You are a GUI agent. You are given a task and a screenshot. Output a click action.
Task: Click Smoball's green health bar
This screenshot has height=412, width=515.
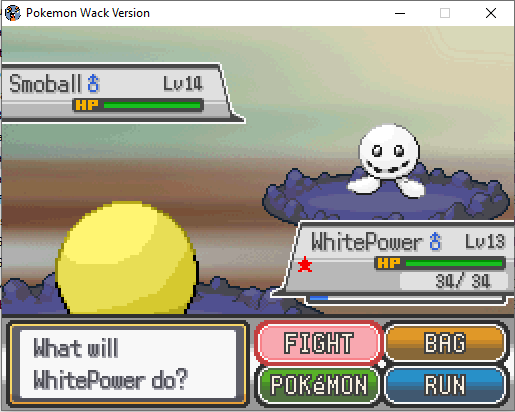click(x=152, y=105)
